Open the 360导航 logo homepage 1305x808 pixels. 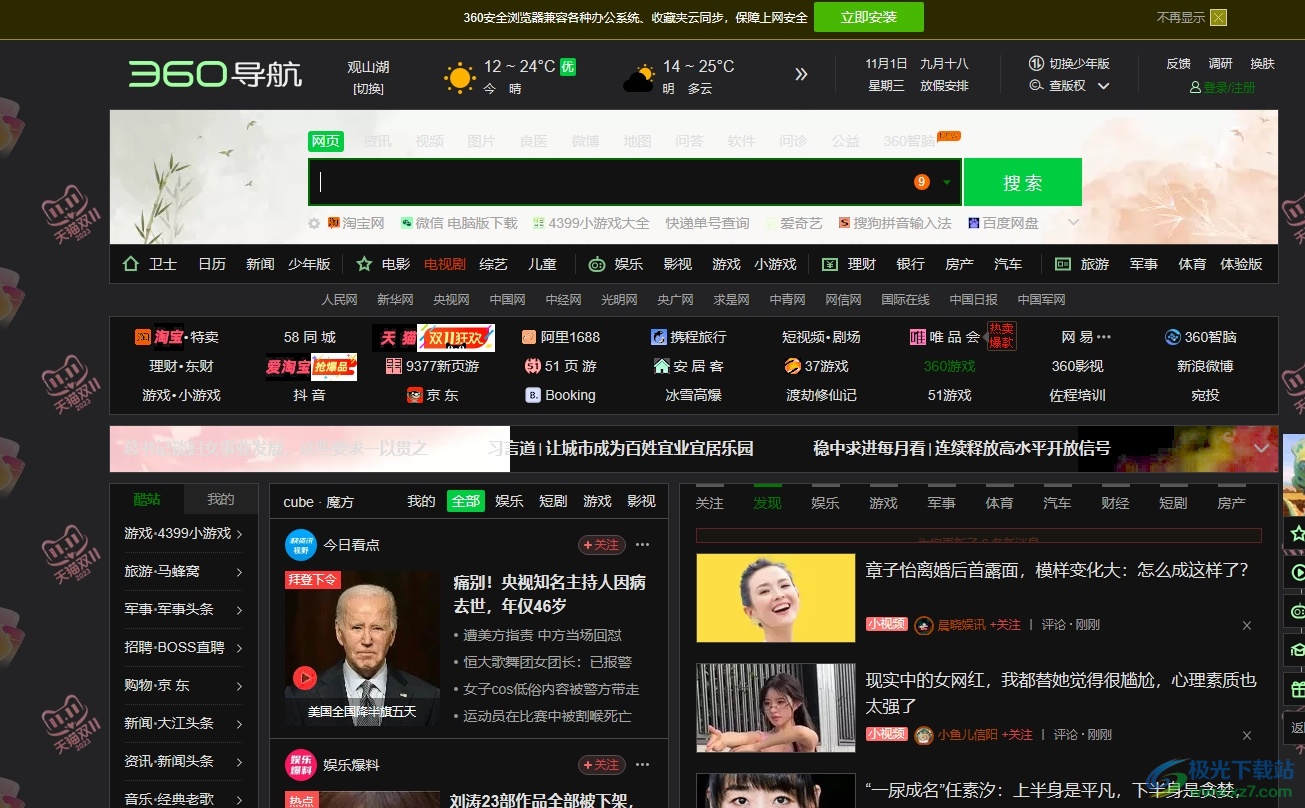(x=215, y=74)
